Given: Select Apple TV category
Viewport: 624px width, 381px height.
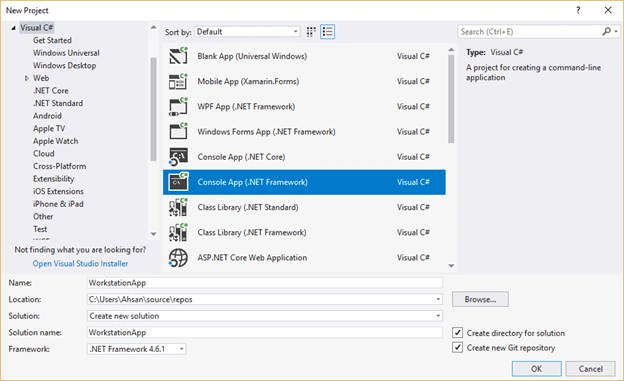Looking at the screenshot, I should coord(49,129).
